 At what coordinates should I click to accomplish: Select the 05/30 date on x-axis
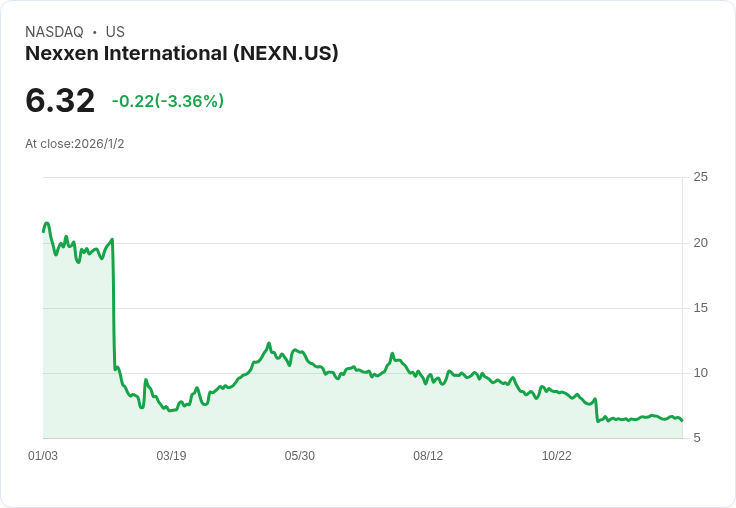[299, 456]
